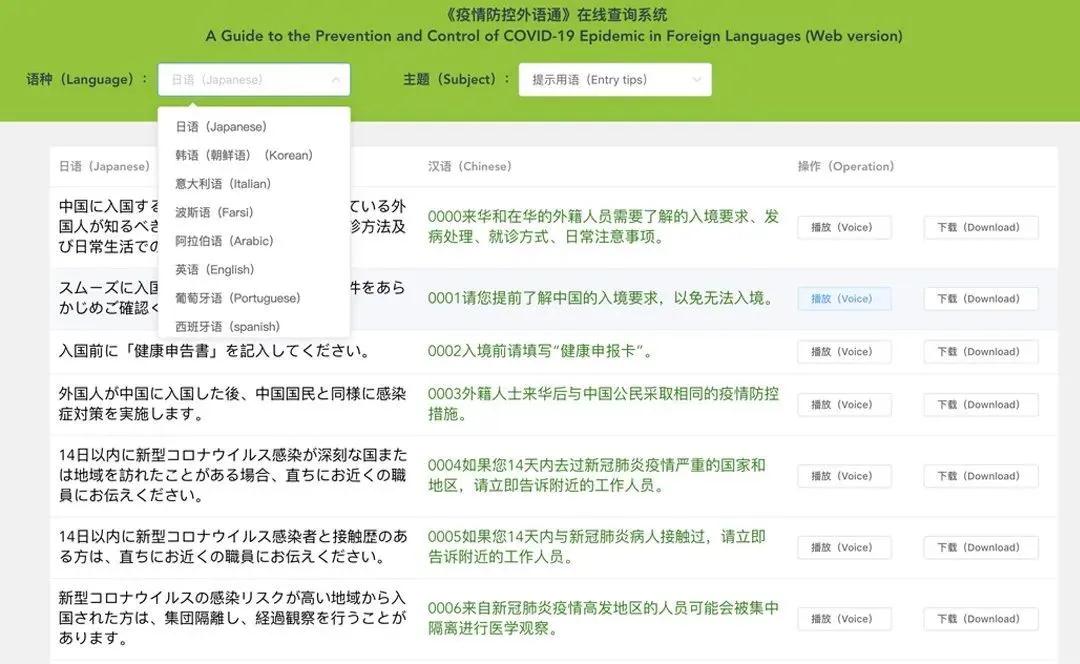
Task: Choose Korean (韩语) language option
Action: pos(244,155)
